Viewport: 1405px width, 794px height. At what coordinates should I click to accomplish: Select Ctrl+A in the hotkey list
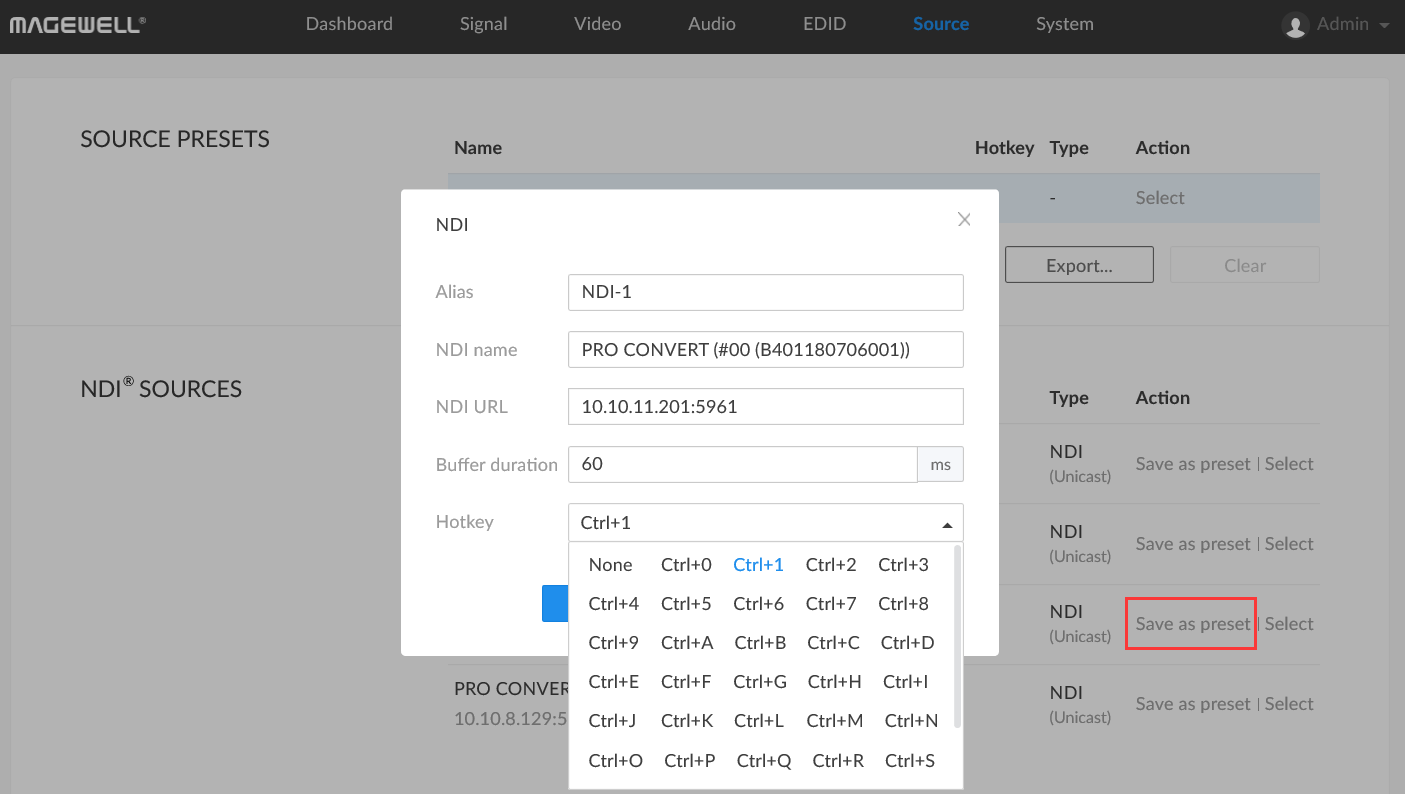pos(687,643)
